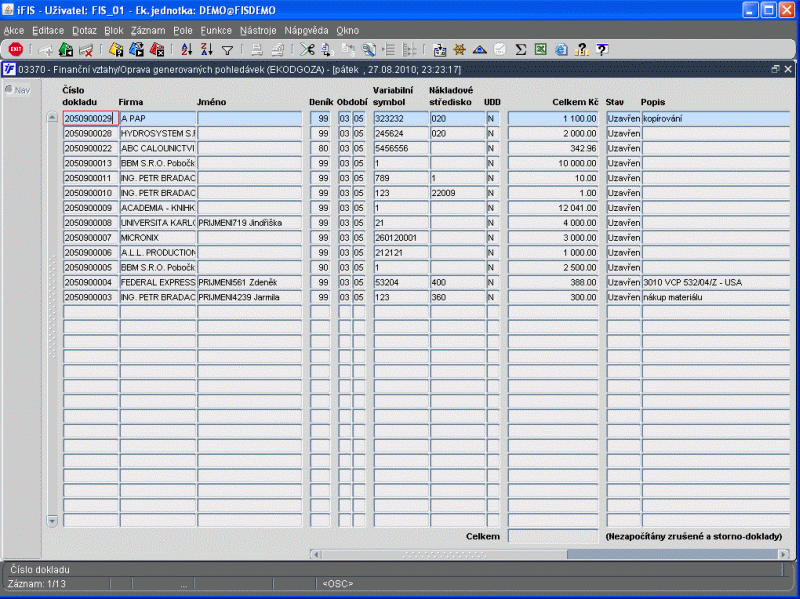Click description 3010 VCP 532/04/Z - USA

715,283
